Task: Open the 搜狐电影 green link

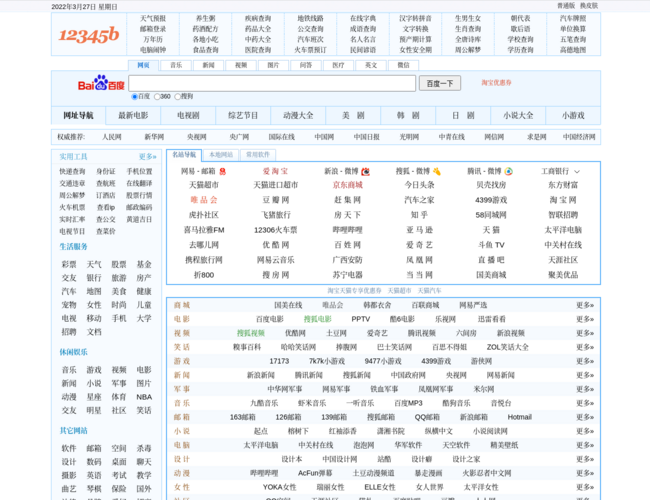Action: [318, 319]
